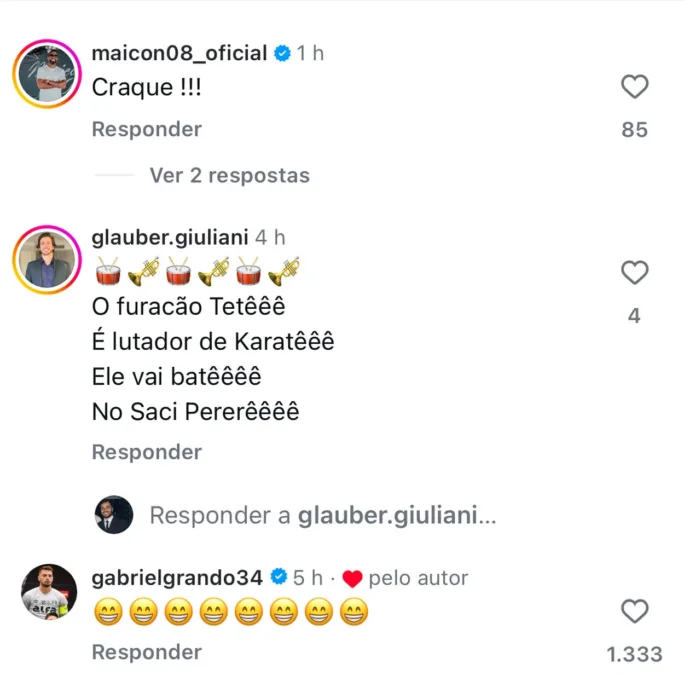Open maicon08_oficial's profile picture
The height and width of the screenshot is (675, 684).
point(48,75)
